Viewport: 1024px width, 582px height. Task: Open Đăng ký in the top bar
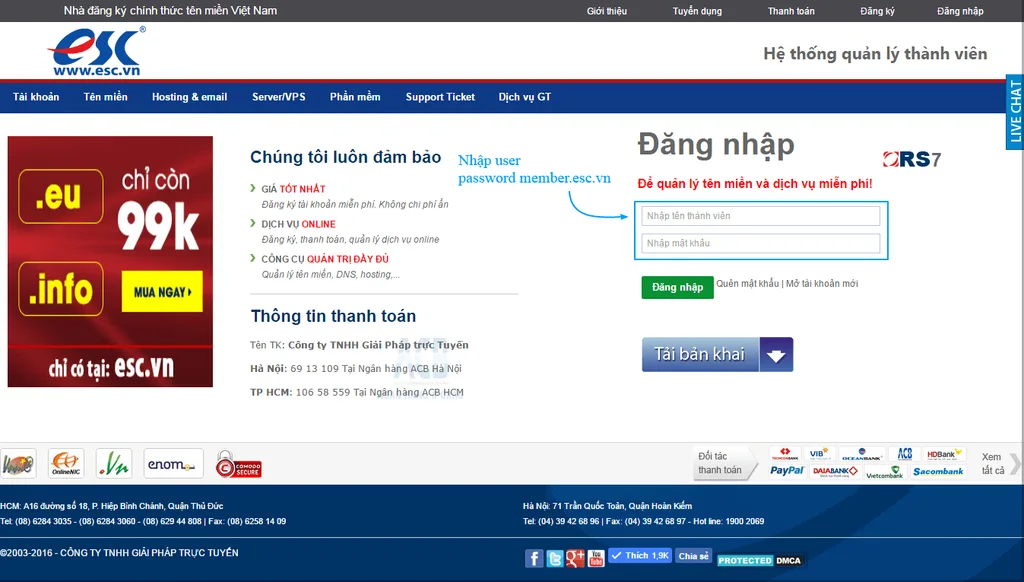(x=877, y=11)
